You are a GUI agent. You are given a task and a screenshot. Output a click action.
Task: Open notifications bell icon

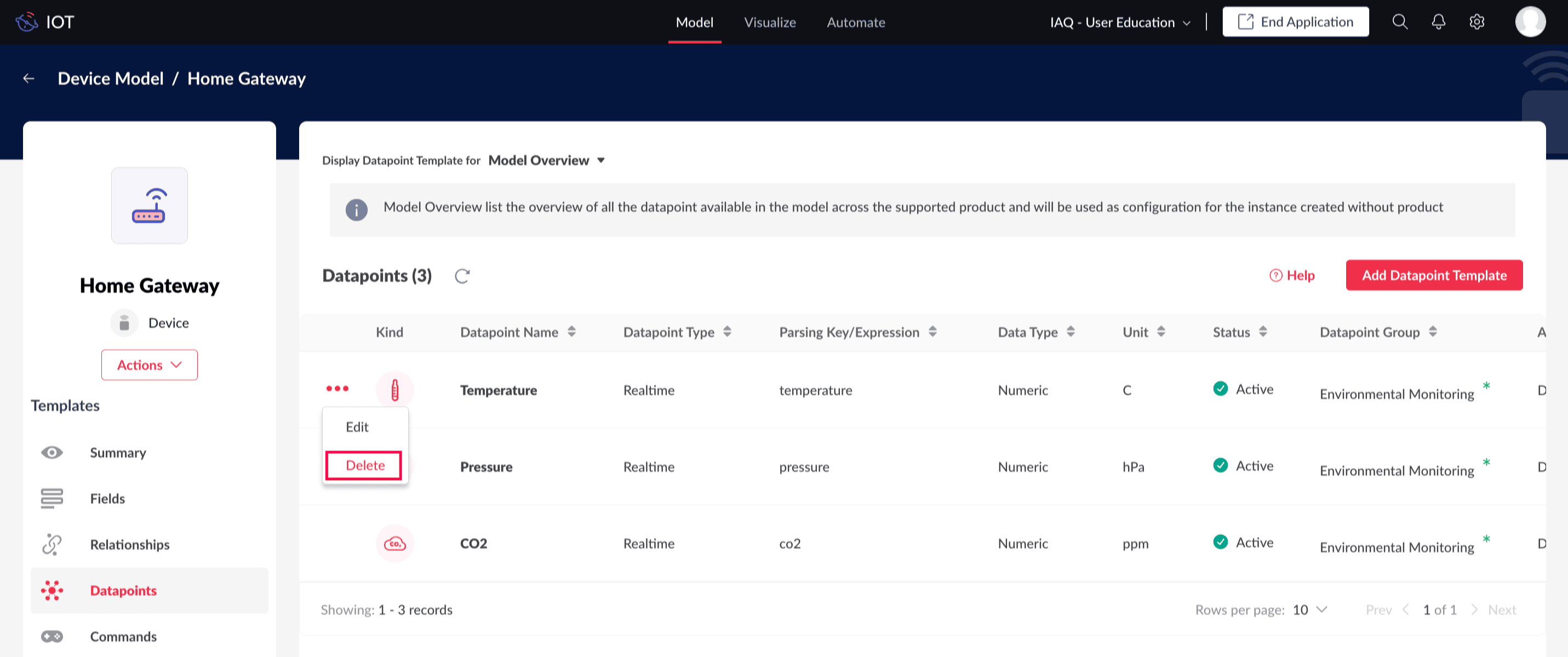coord(1438,22)
